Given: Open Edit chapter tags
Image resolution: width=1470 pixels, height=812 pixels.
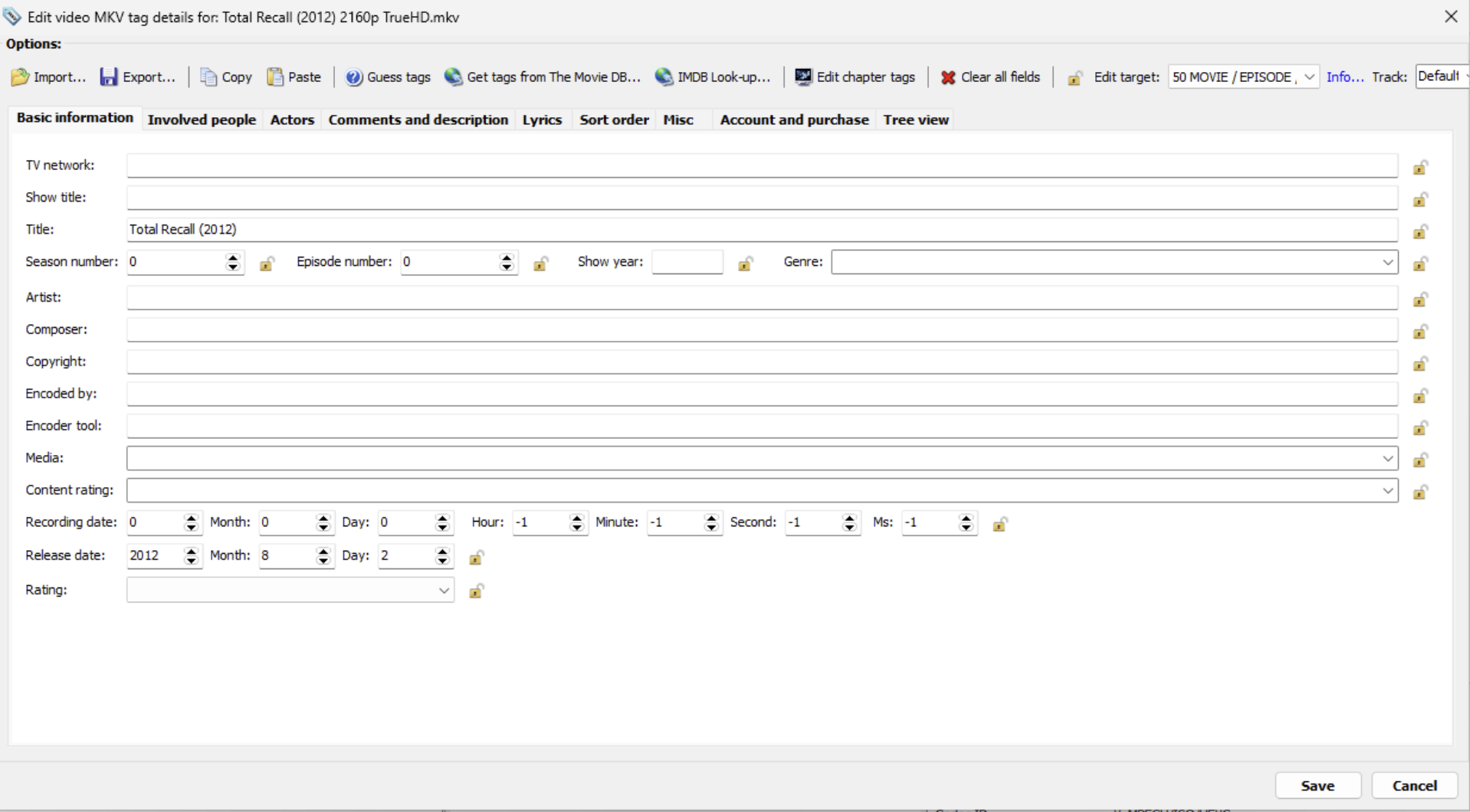Looking at the screenshot, I should pyautogui.click(x=855, y=77).
